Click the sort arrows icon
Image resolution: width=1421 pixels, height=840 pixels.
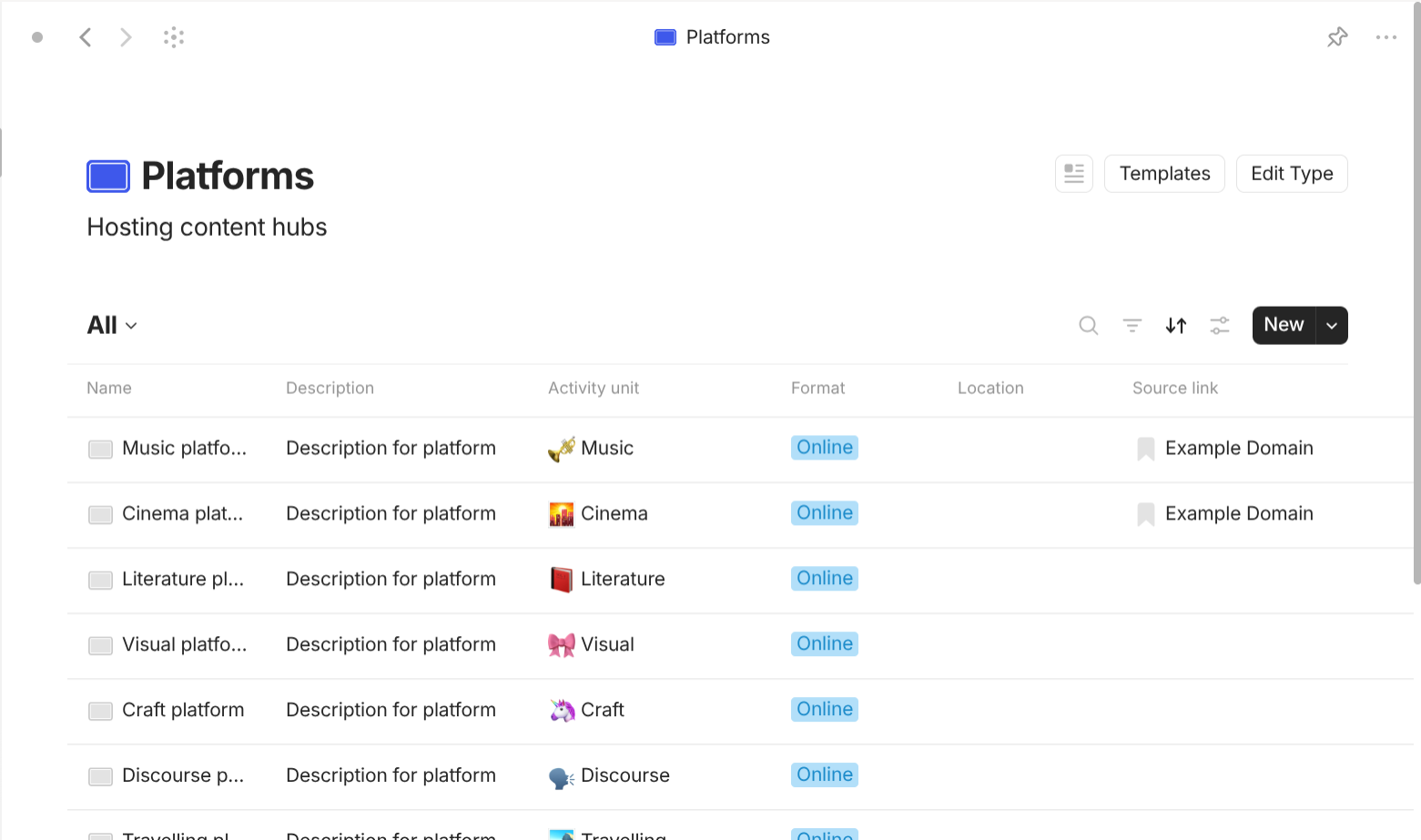(1175, 325)
